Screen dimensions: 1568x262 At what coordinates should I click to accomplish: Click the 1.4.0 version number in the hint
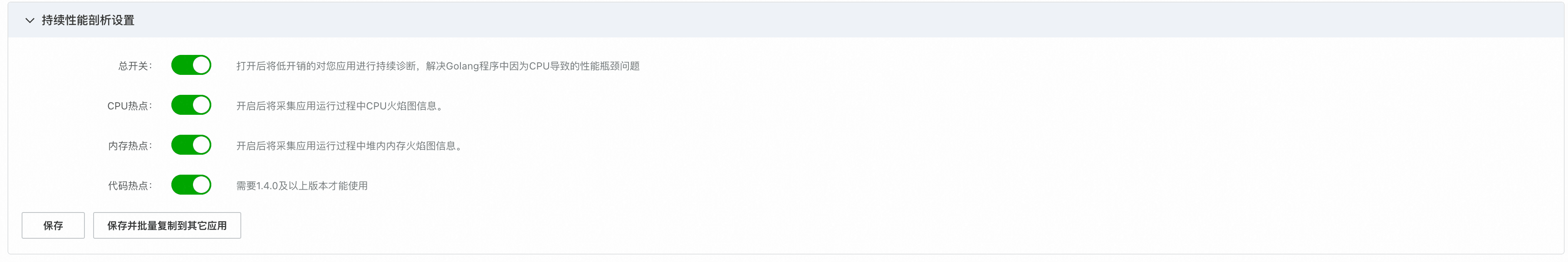pyautogui.click(x=267, y=186)
